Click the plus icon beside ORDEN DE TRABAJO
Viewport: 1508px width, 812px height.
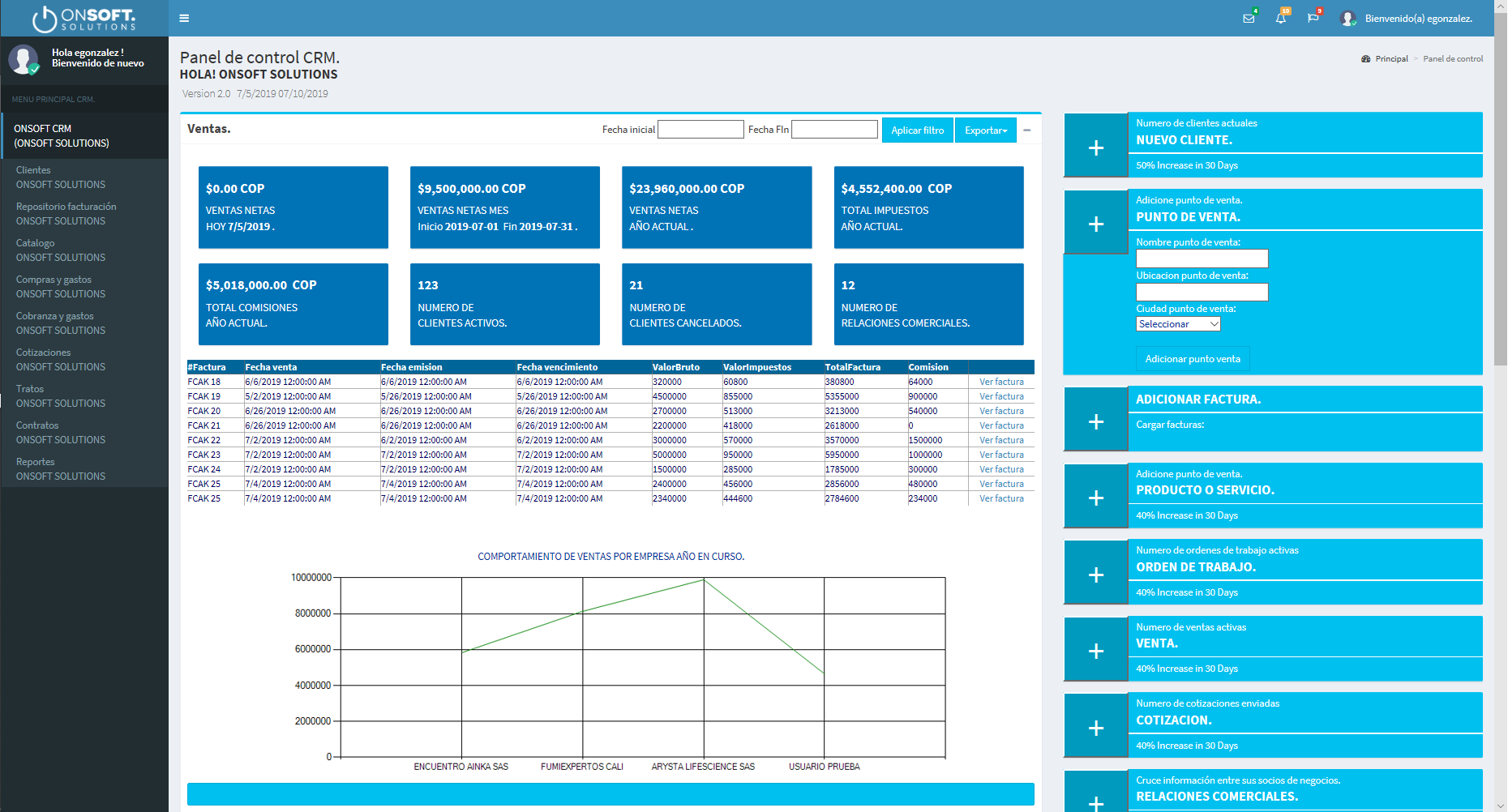pyautogui.click(x=1095, y=575)
